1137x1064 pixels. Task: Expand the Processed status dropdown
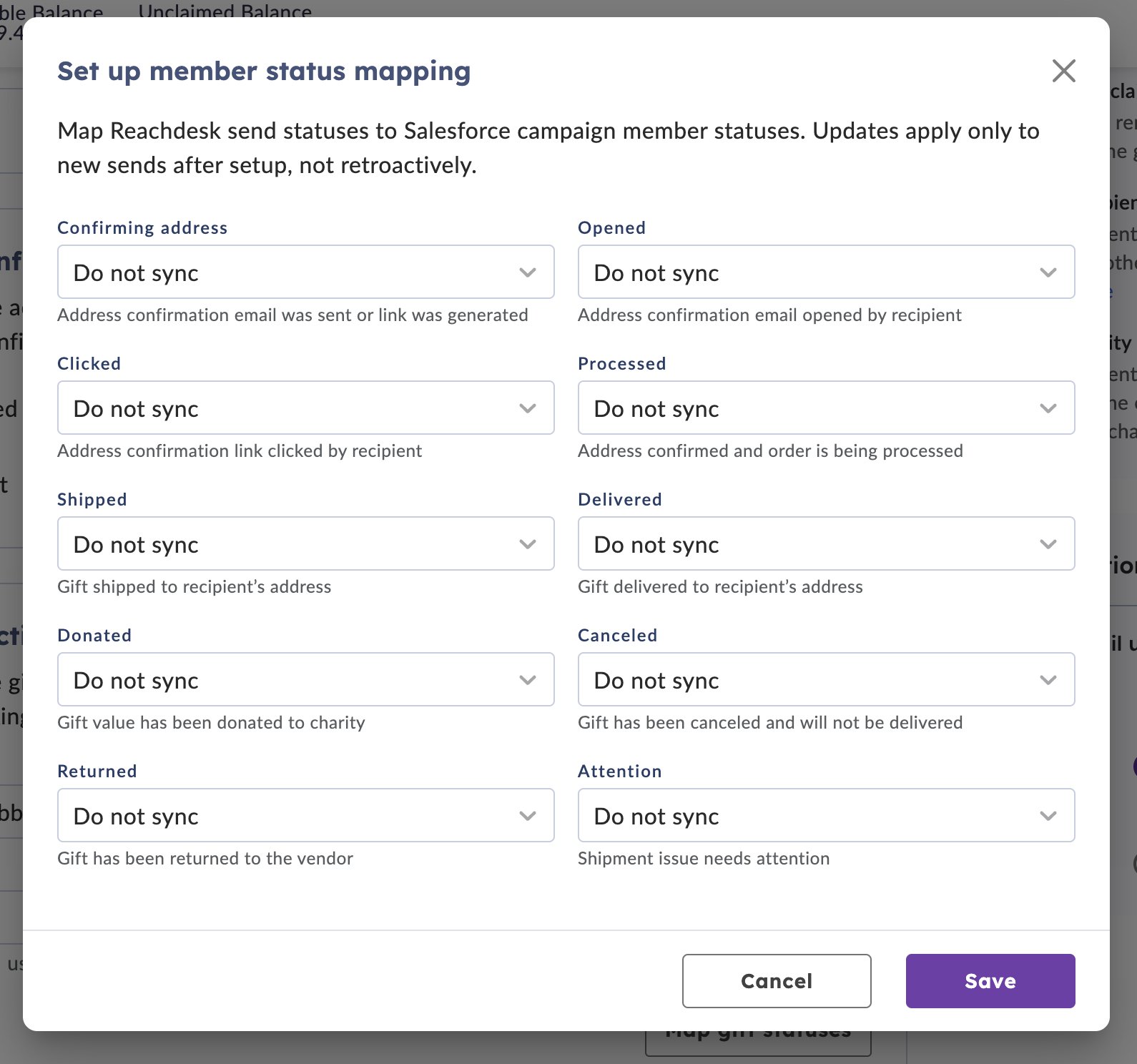coord(826,408)
